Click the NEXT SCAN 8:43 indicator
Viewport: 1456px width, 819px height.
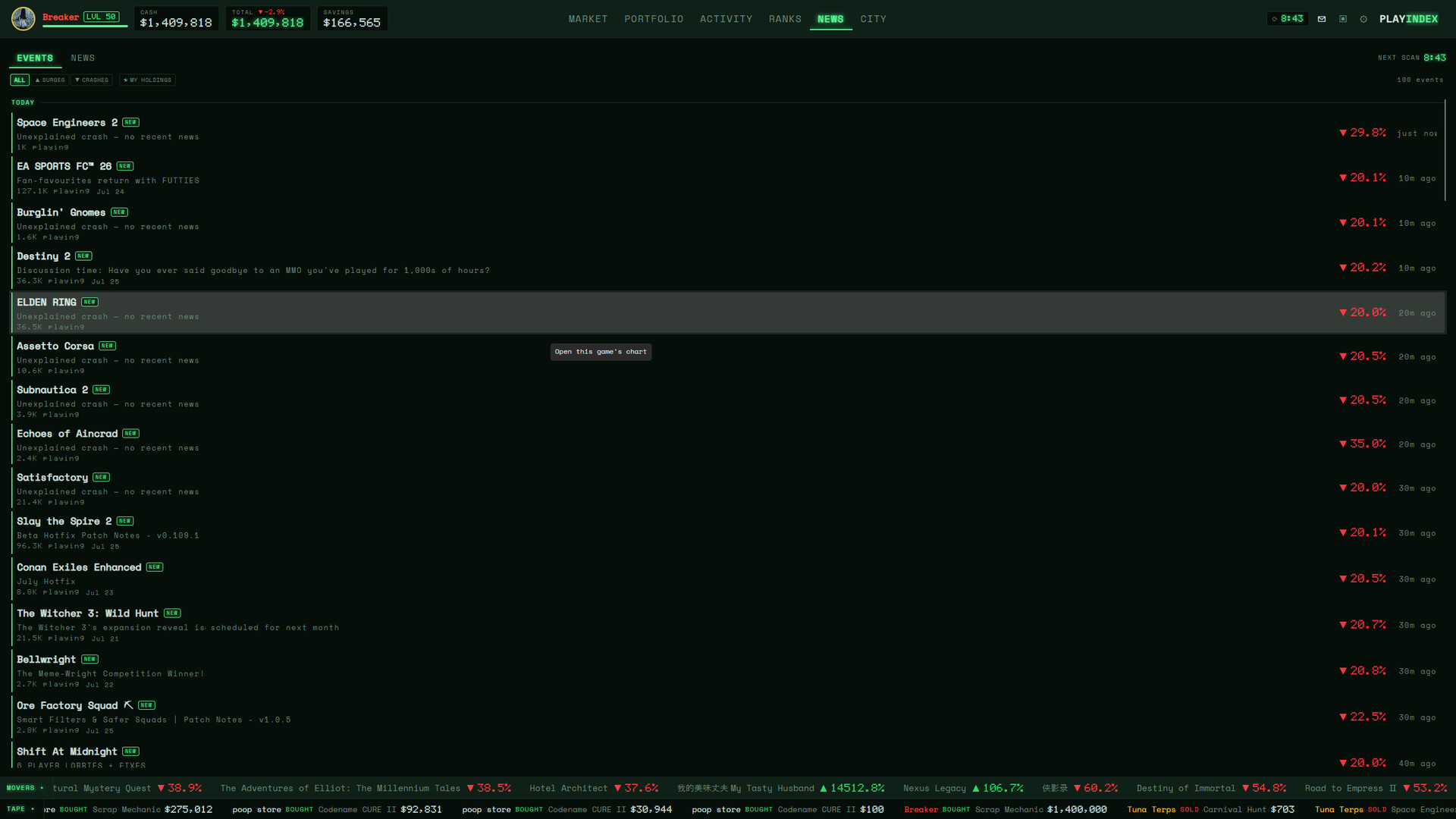pos(1411,58)
